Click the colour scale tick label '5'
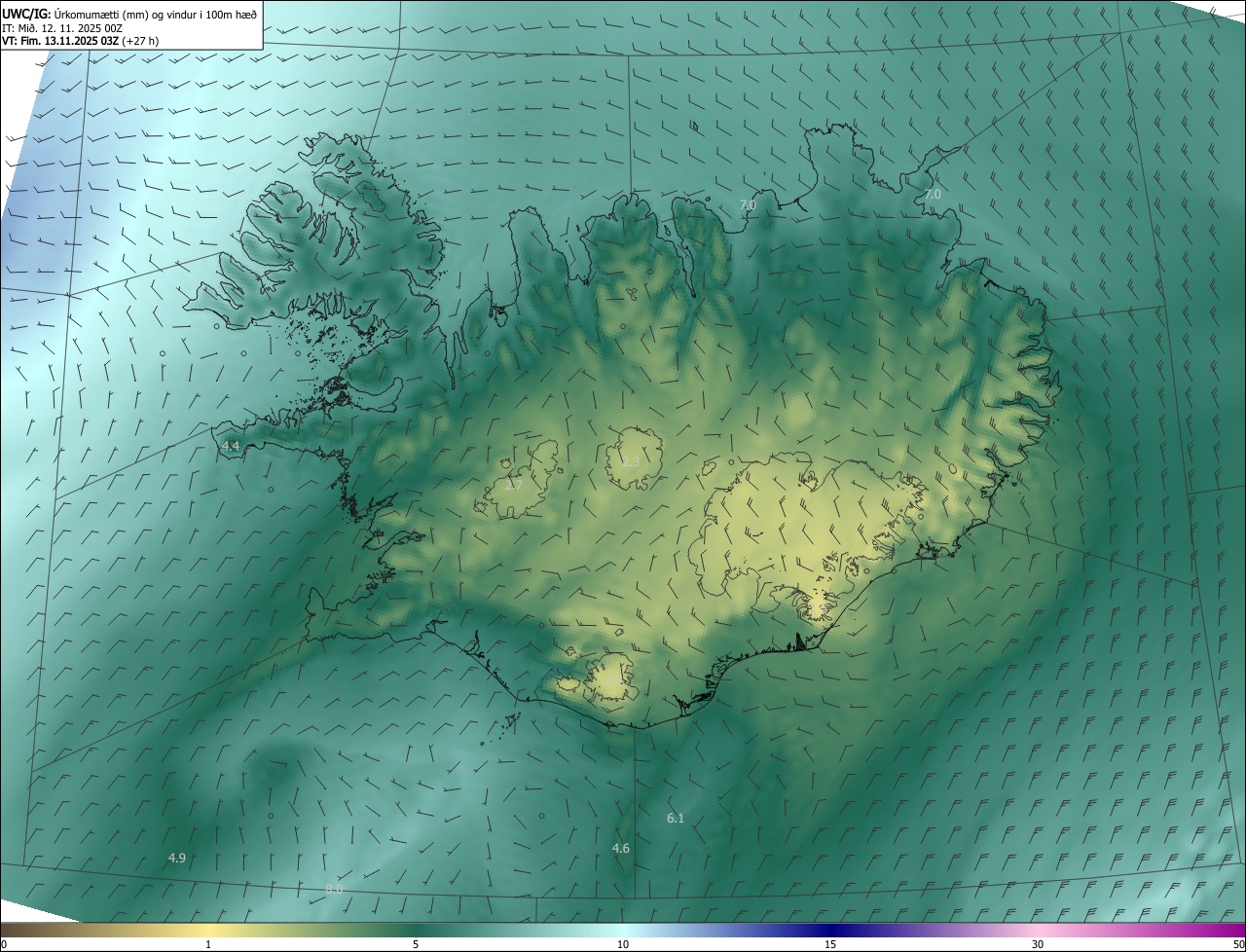 416,944
